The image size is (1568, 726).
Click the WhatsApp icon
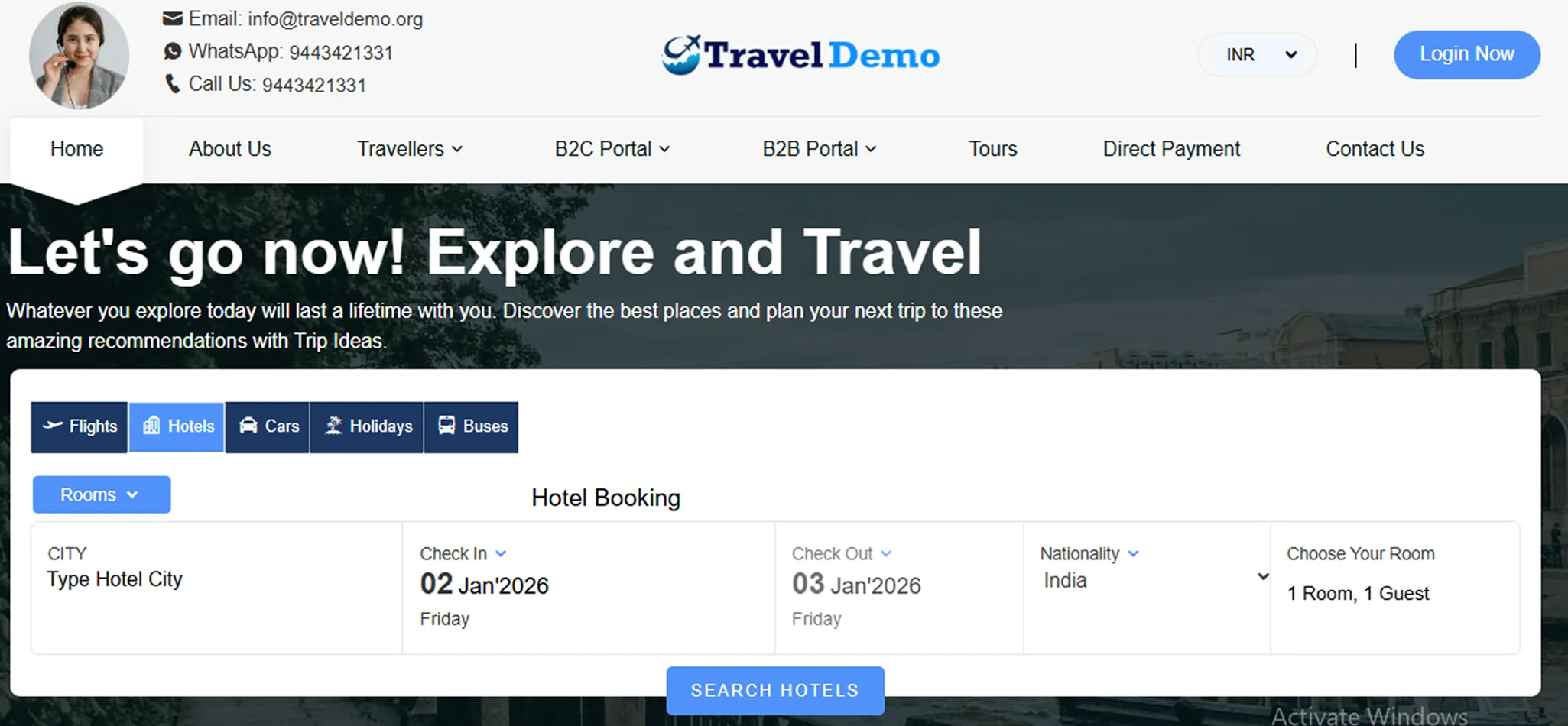point(172,50)
